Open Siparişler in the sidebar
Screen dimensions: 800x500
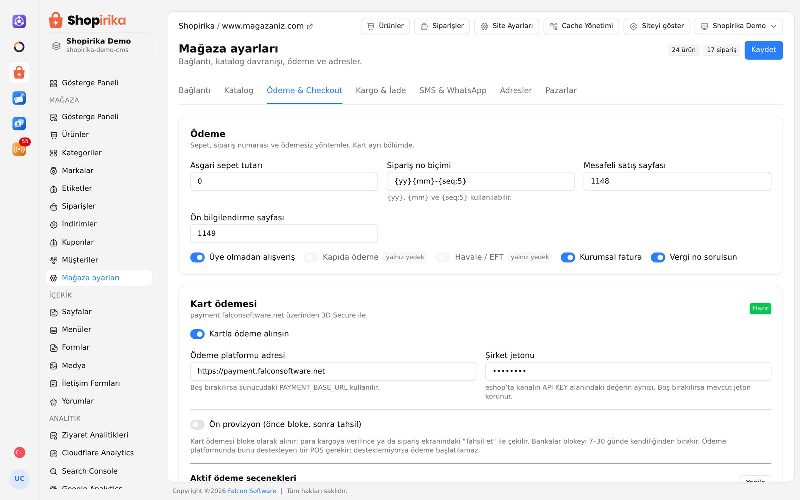99,206
